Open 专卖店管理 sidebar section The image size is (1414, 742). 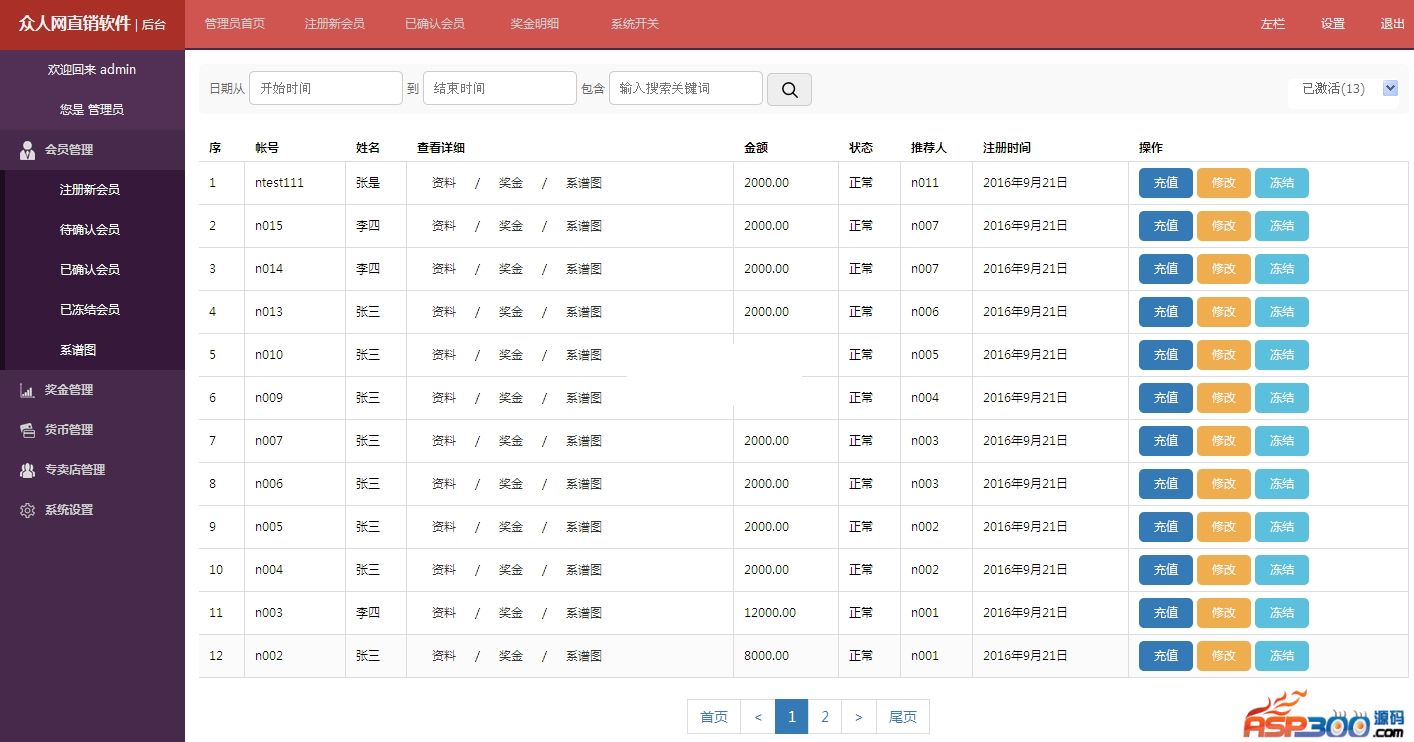tap(74, 470)
